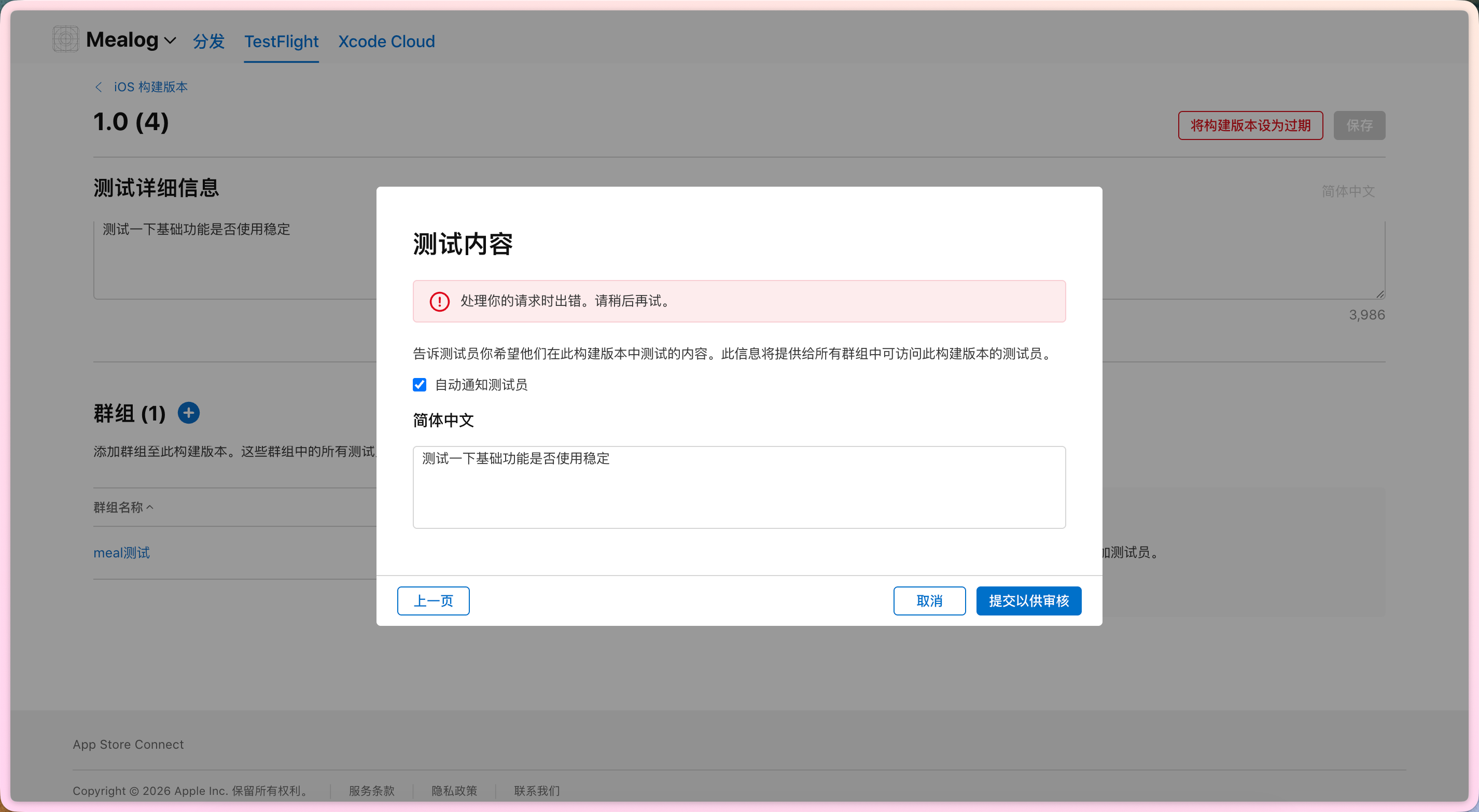Switch to the 分发 tab

pos(208,41)
